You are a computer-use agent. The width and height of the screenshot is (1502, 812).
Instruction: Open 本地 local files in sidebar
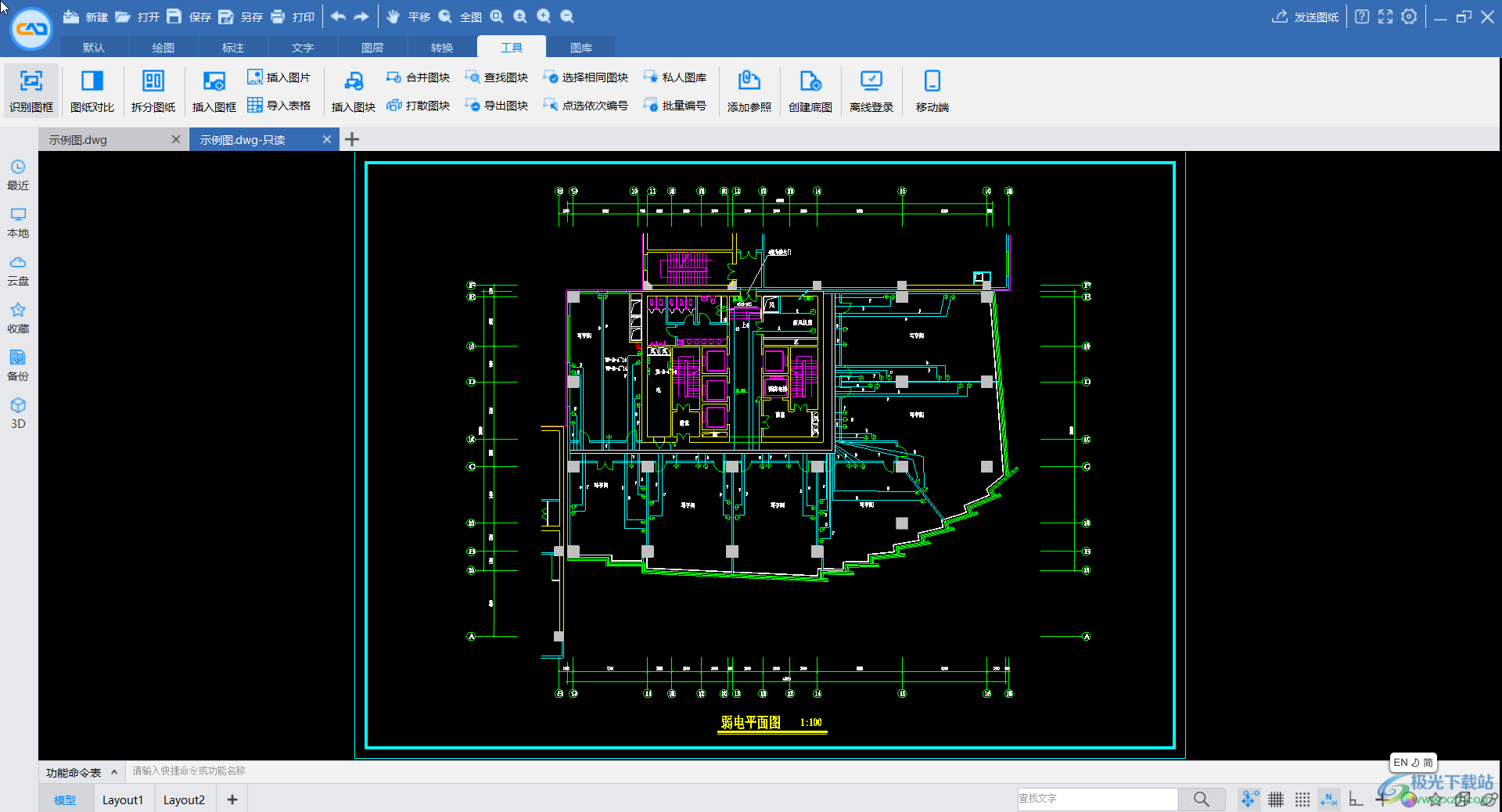pos(18,223)
